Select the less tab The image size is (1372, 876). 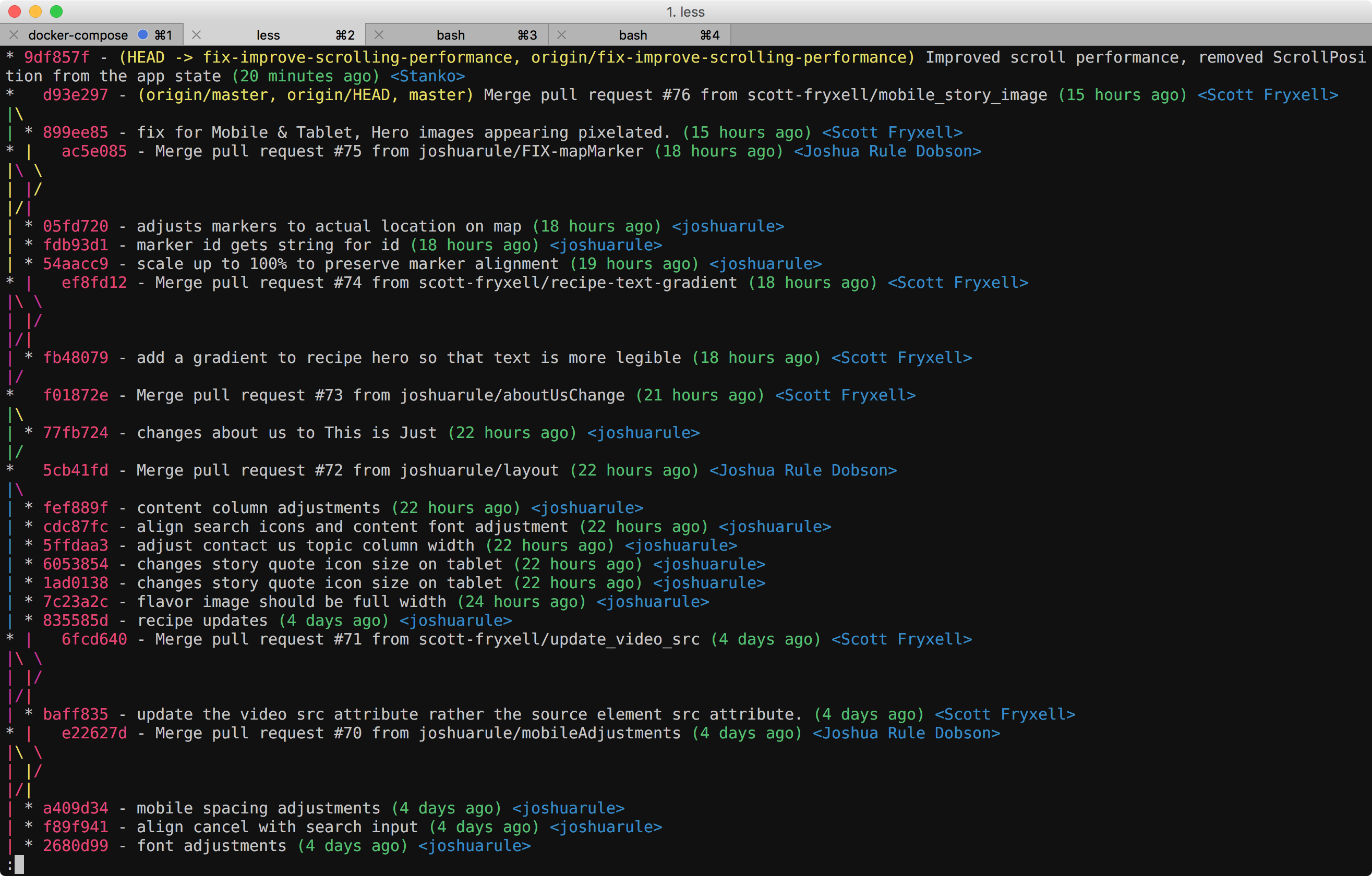coord(274,35)
